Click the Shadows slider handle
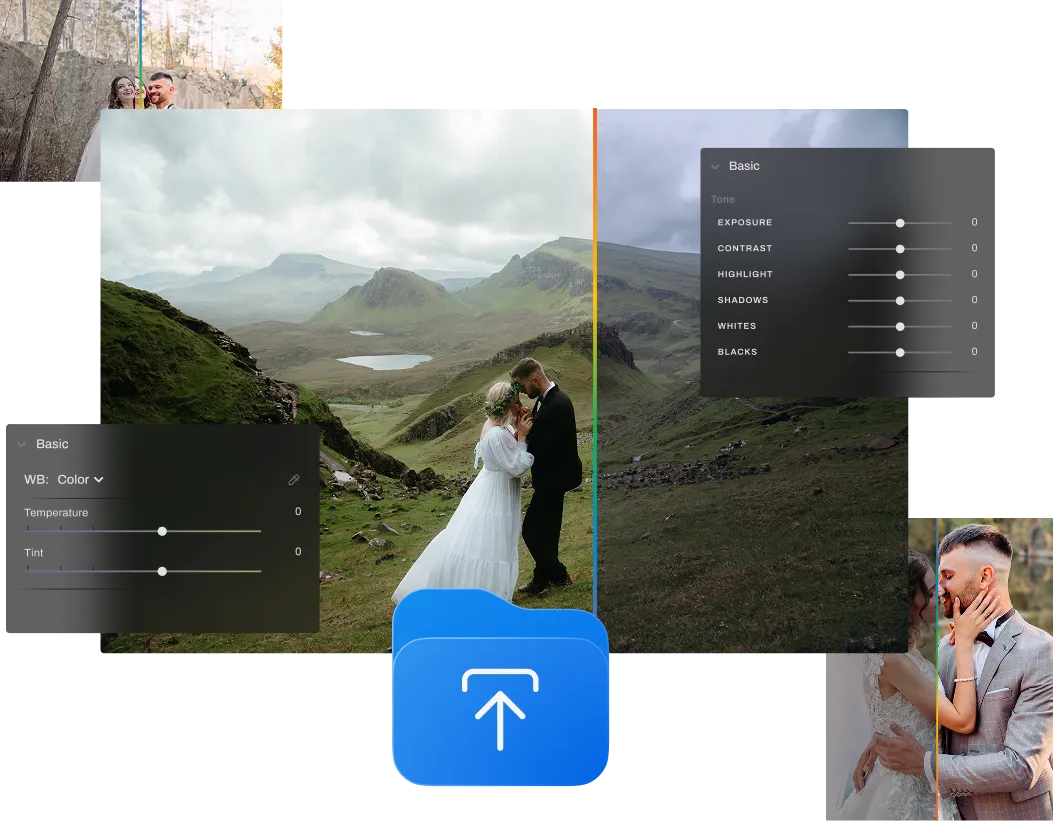The image size is (1053, 821). pyautogui.click(x=900, y=301)
